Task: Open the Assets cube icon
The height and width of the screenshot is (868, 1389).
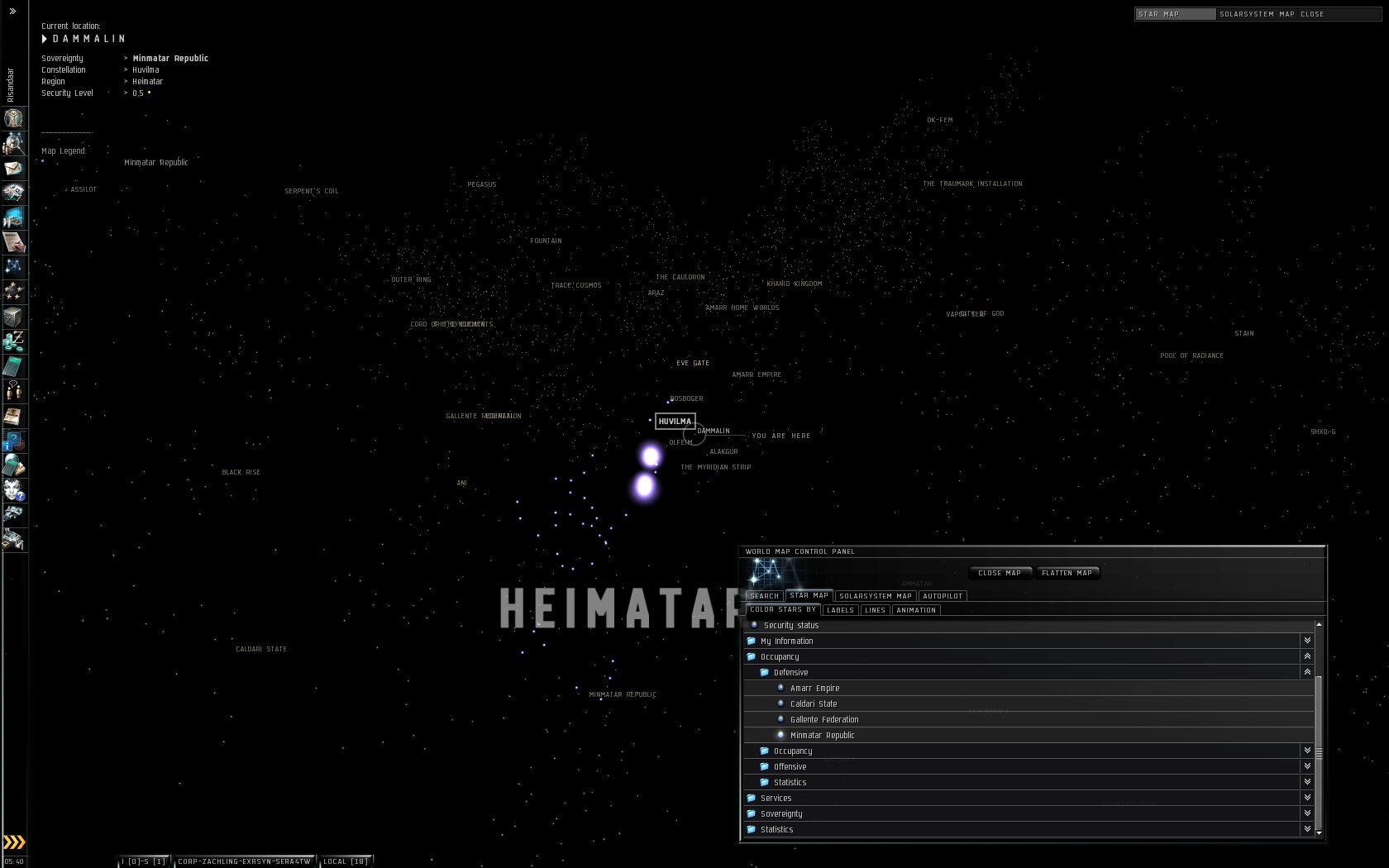Action: 13,317
